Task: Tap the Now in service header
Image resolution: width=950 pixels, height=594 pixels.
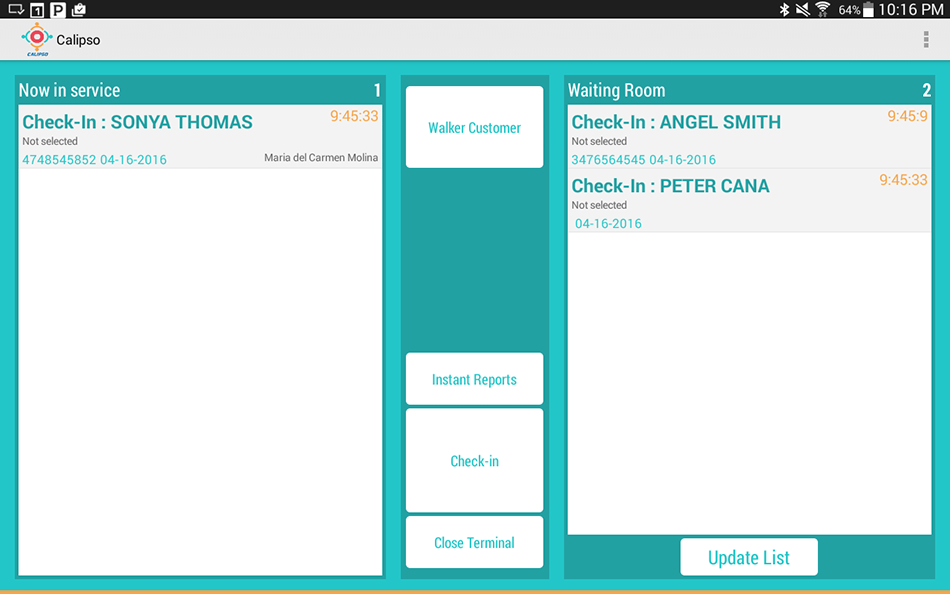Action: (70, 90)
